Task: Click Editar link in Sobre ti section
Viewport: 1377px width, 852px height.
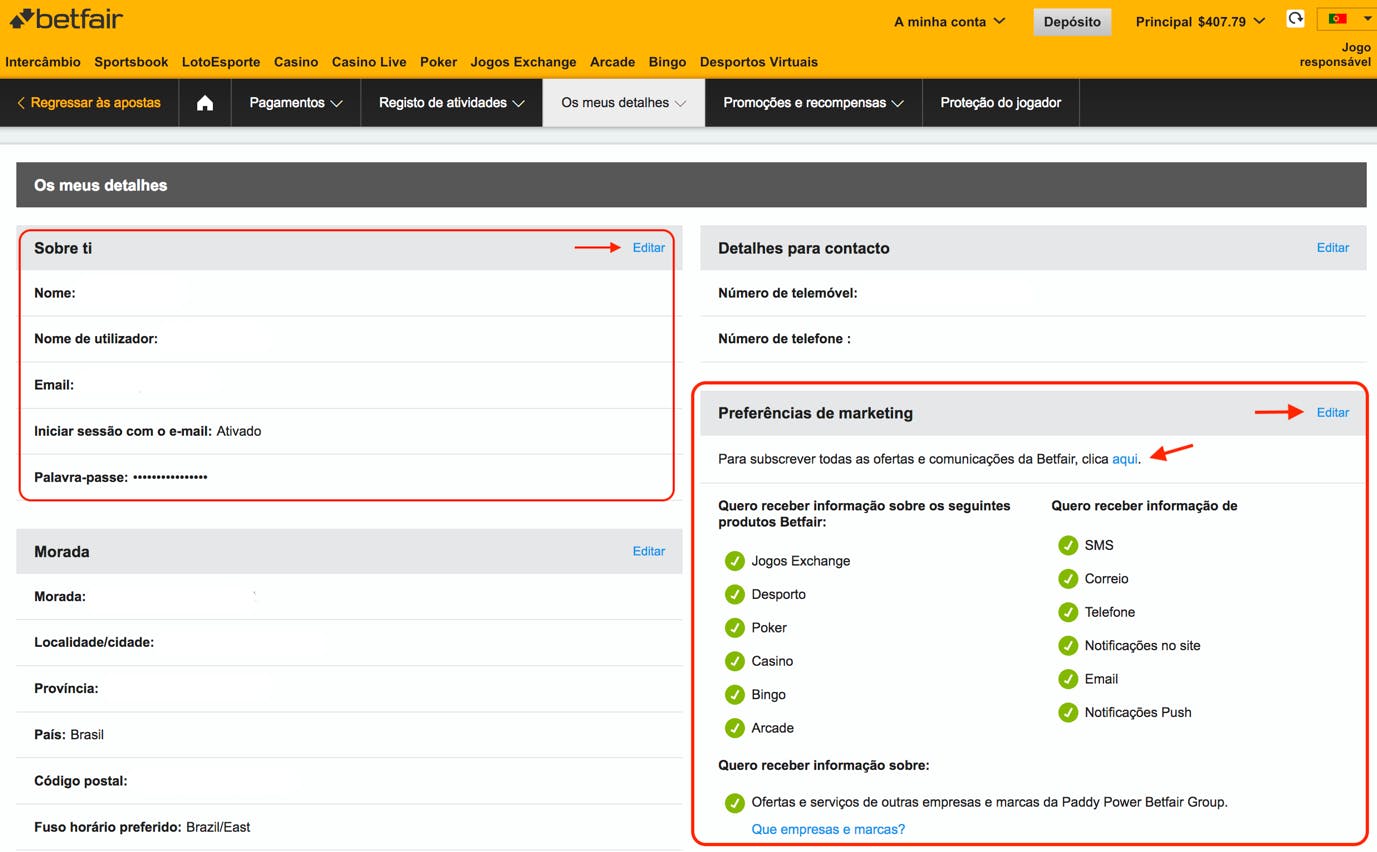Action: tap(648, 248)
